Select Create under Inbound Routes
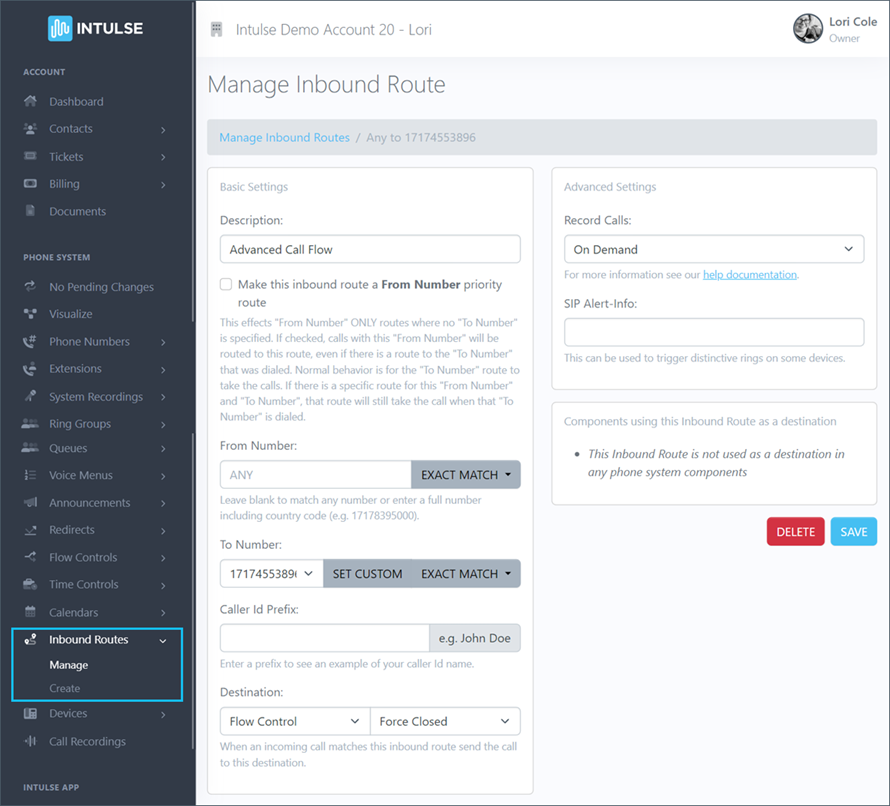 [64, 688]
